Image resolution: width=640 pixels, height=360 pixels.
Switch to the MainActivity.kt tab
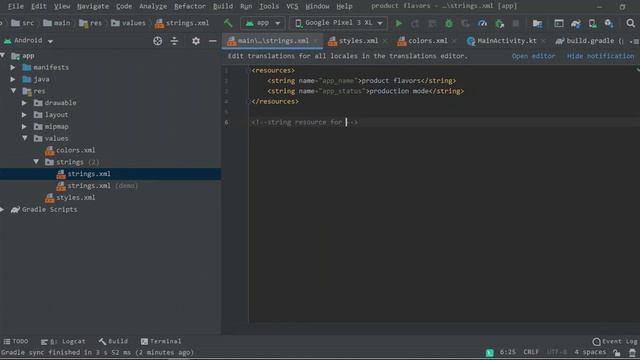pyautogui.click(x=507, y=41)
